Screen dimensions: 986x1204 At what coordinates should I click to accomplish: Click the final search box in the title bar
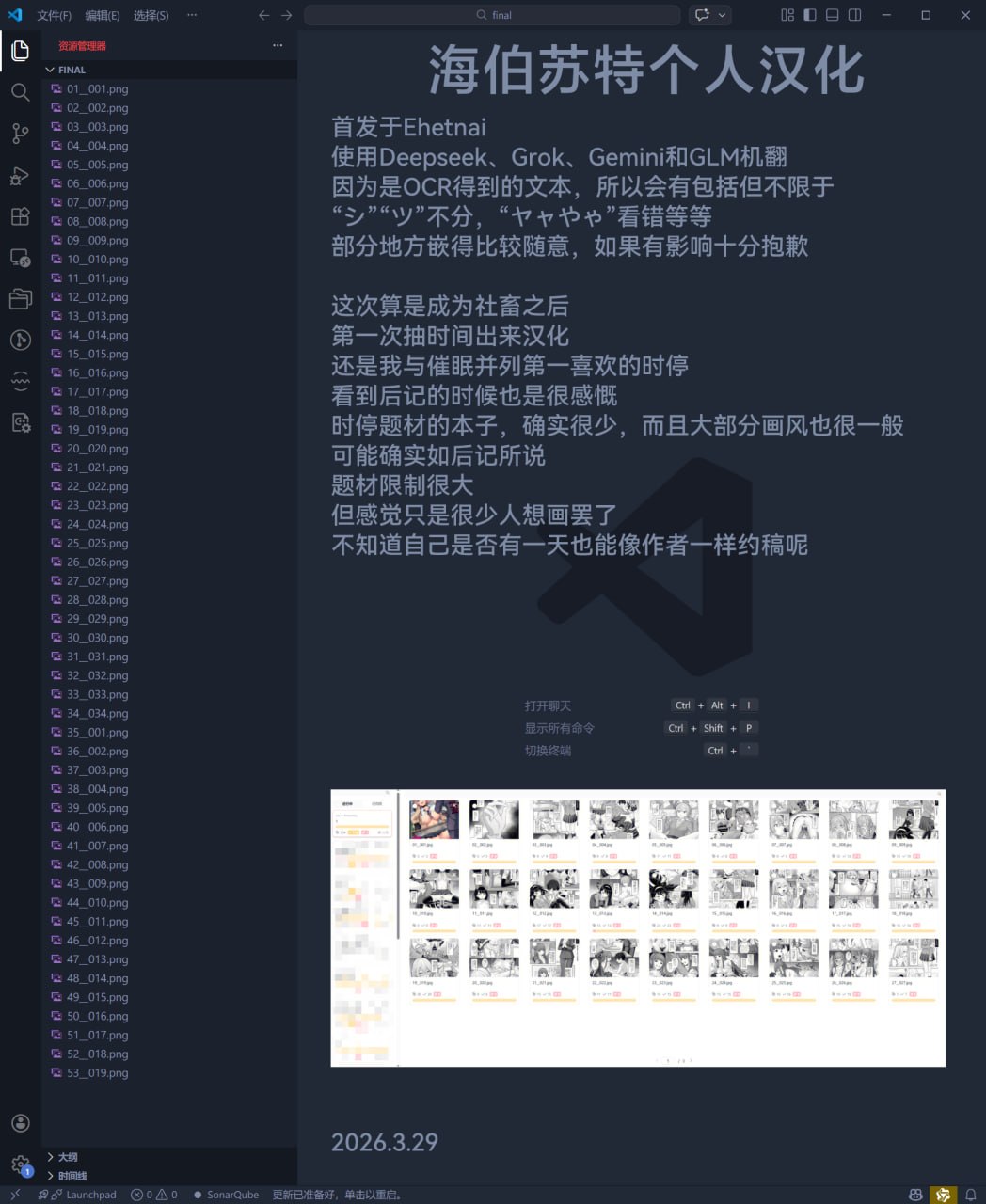(x=492, y=15)
